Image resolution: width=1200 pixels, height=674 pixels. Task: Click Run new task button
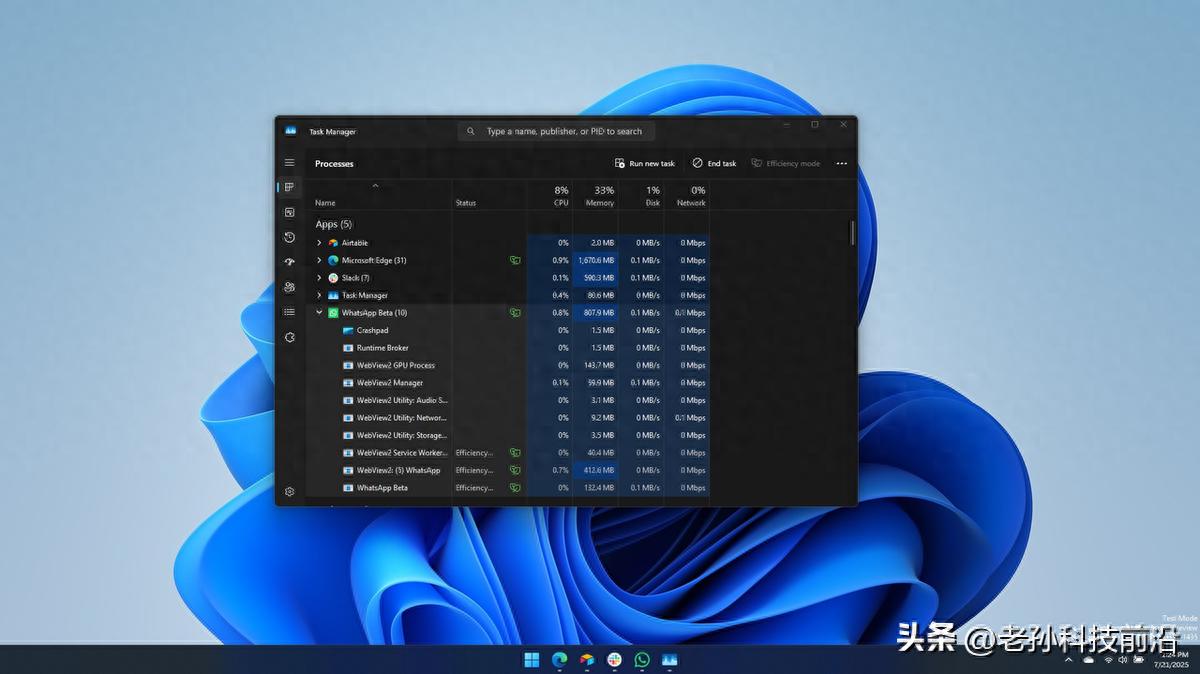click(645, 163)
